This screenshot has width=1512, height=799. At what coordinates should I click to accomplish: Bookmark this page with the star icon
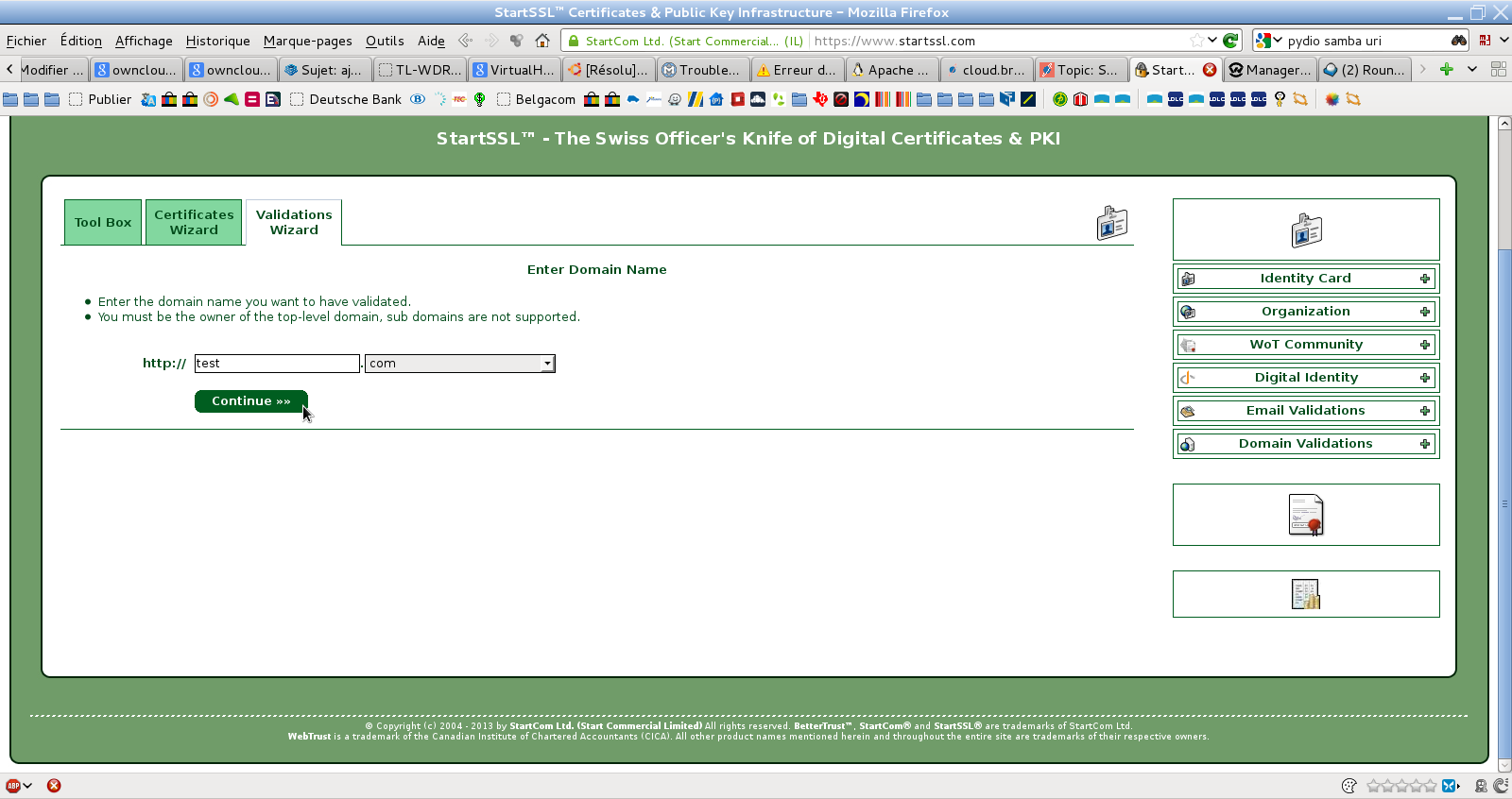coord(1197,41)
